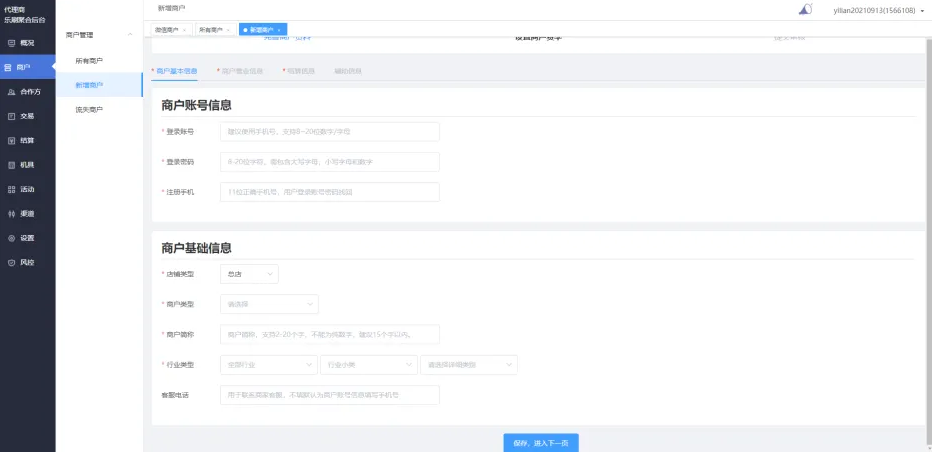Switch to the 商户营业信息 tab

[240, 71]
